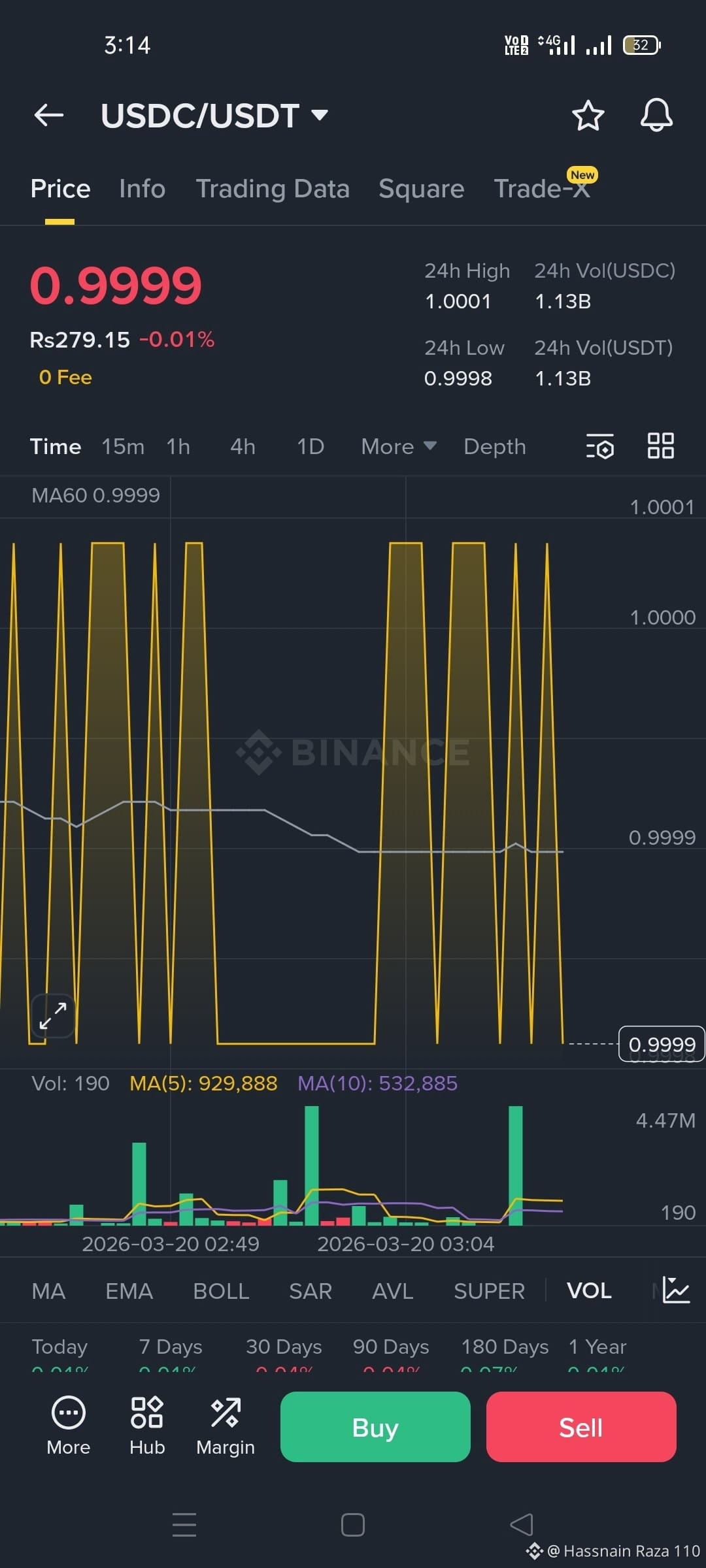Toggle the VOL indicator
This screenshot has width=706, height=1568.
click(x=589, y=1291)
